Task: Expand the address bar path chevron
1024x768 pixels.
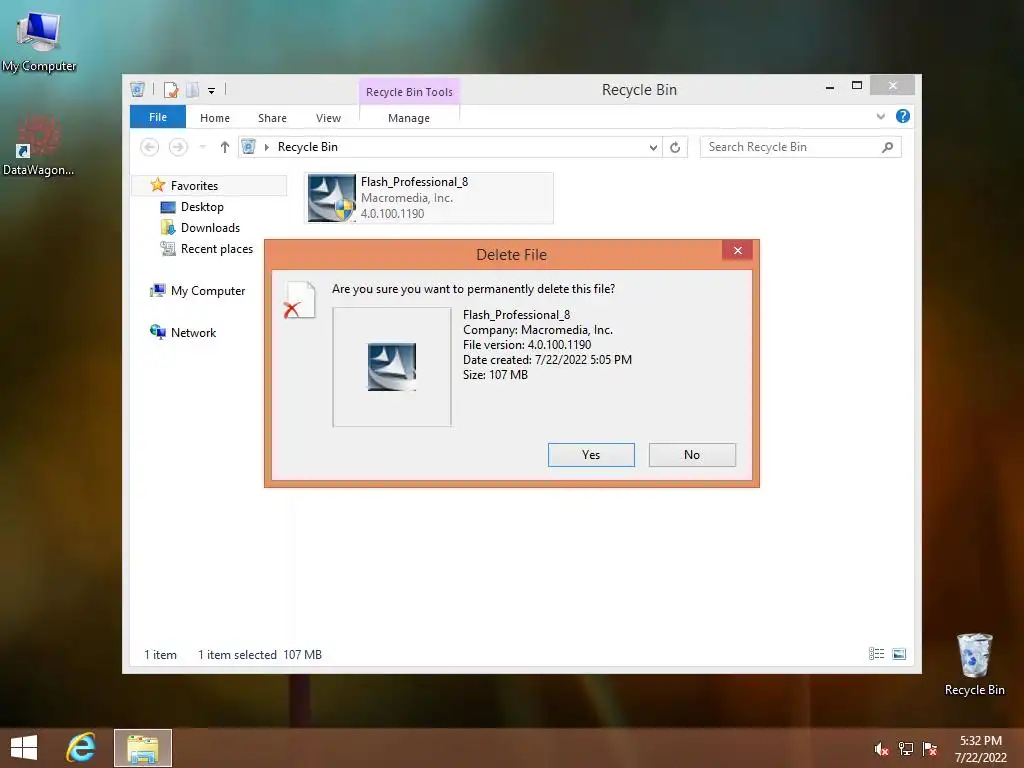Action: 266,147
